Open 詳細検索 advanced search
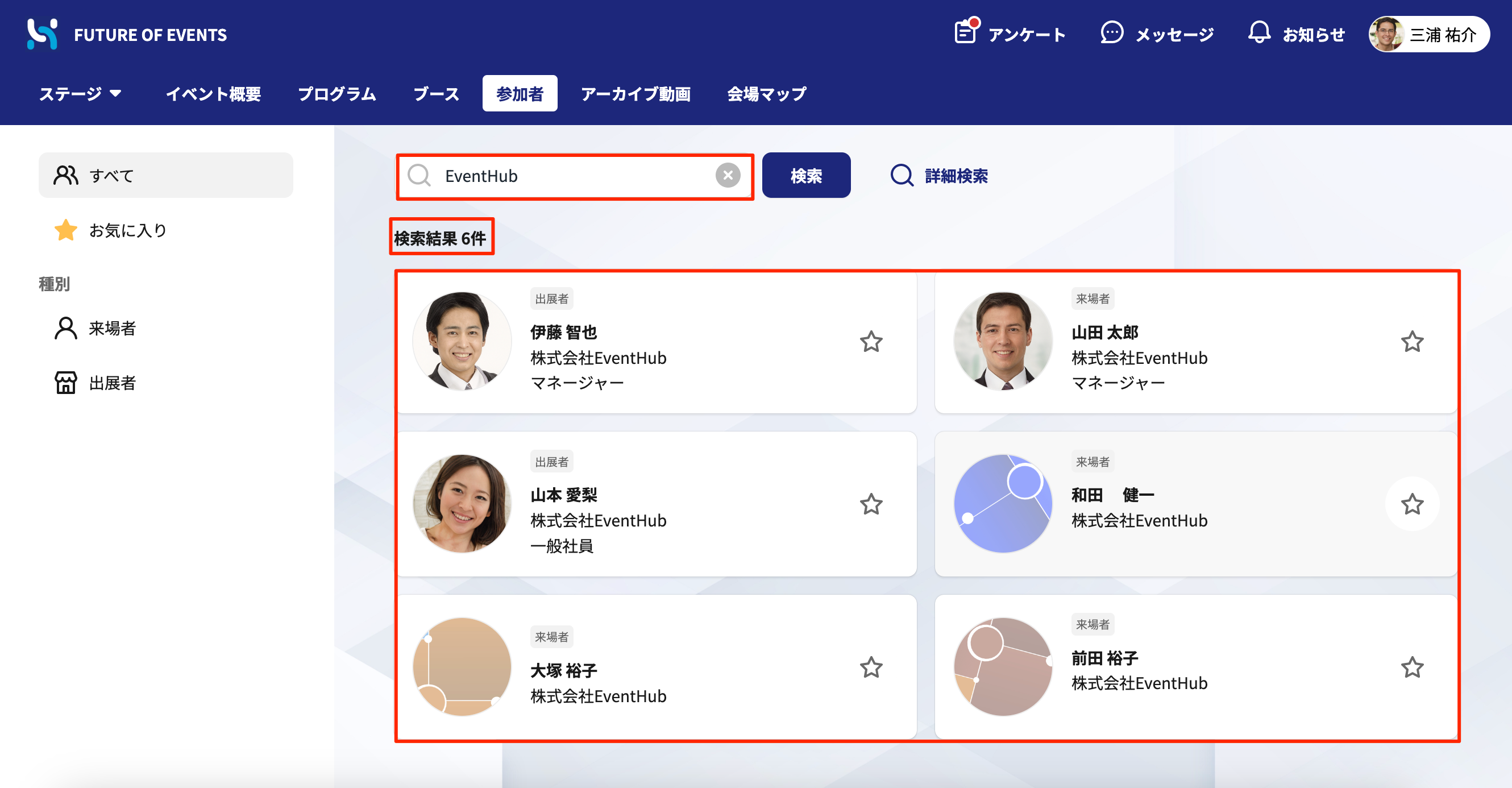 point(939,175)
